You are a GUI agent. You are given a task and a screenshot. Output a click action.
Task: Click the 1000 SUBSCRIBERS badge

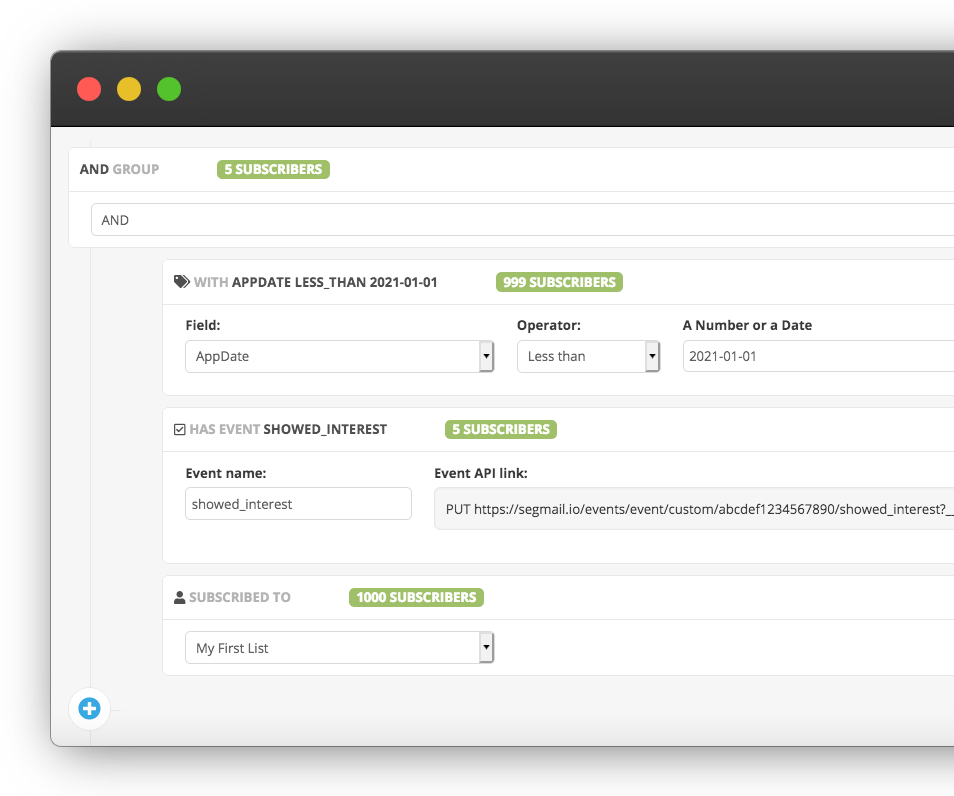click(x=416, y=596)
